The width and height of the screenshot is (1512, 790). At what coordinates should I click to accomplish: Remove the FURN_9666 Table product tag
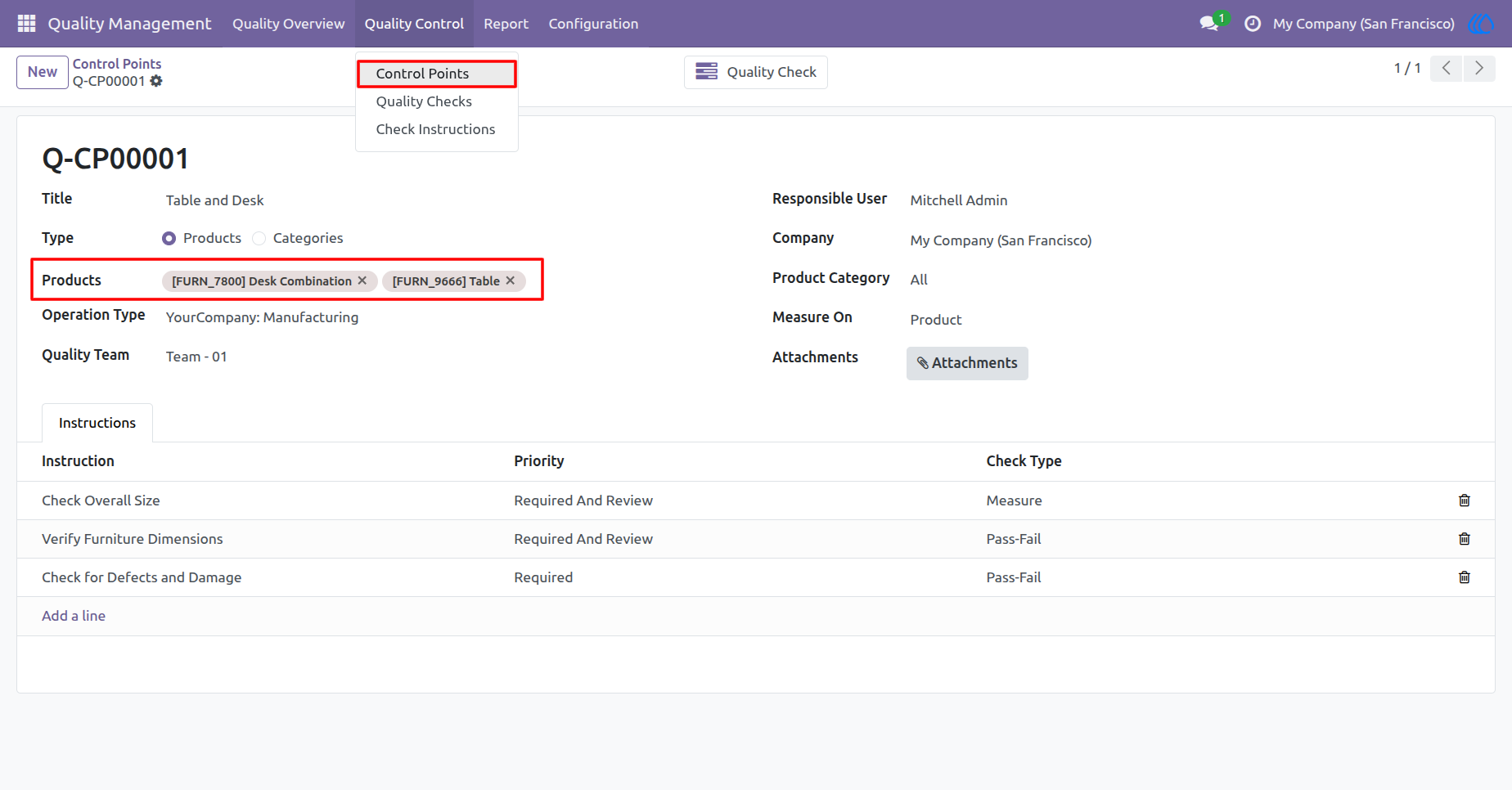pyautogui.click(x=511, y=281)
